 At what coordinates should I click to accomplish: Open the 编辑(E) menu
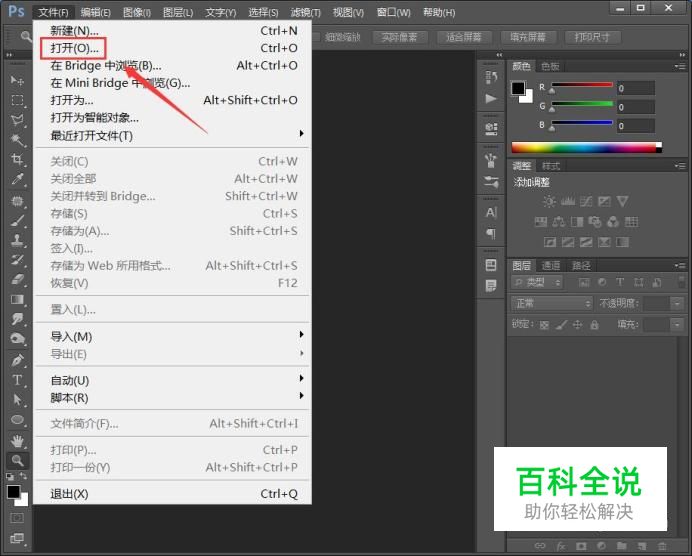click(x=95, y=12)
